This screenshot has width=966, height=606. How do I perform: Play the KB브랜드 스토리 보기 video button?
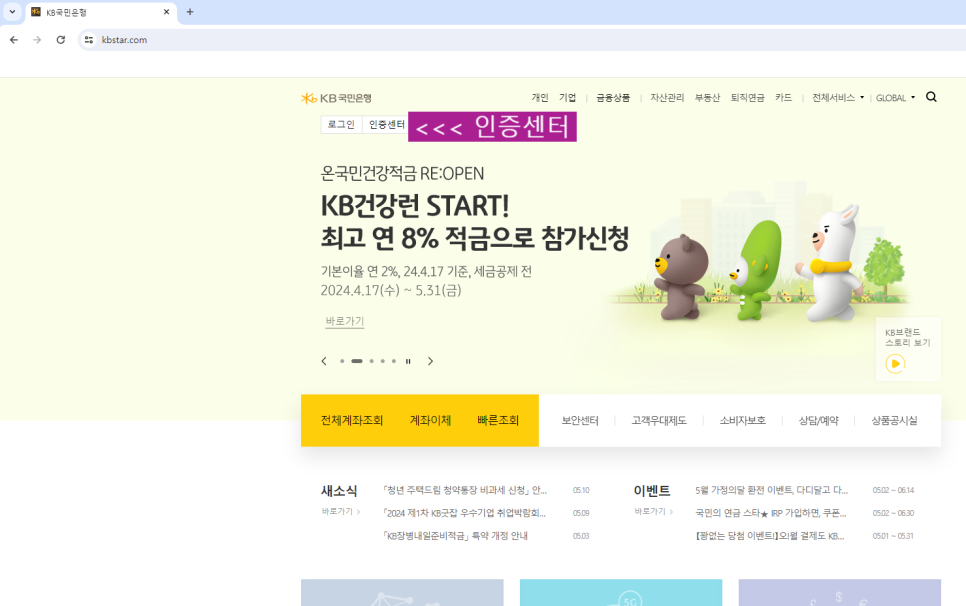point(895,363)
